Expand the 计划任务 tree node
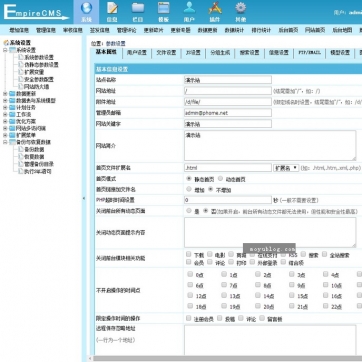The width and height of the screenshot is (362, 362). (5, 108)
